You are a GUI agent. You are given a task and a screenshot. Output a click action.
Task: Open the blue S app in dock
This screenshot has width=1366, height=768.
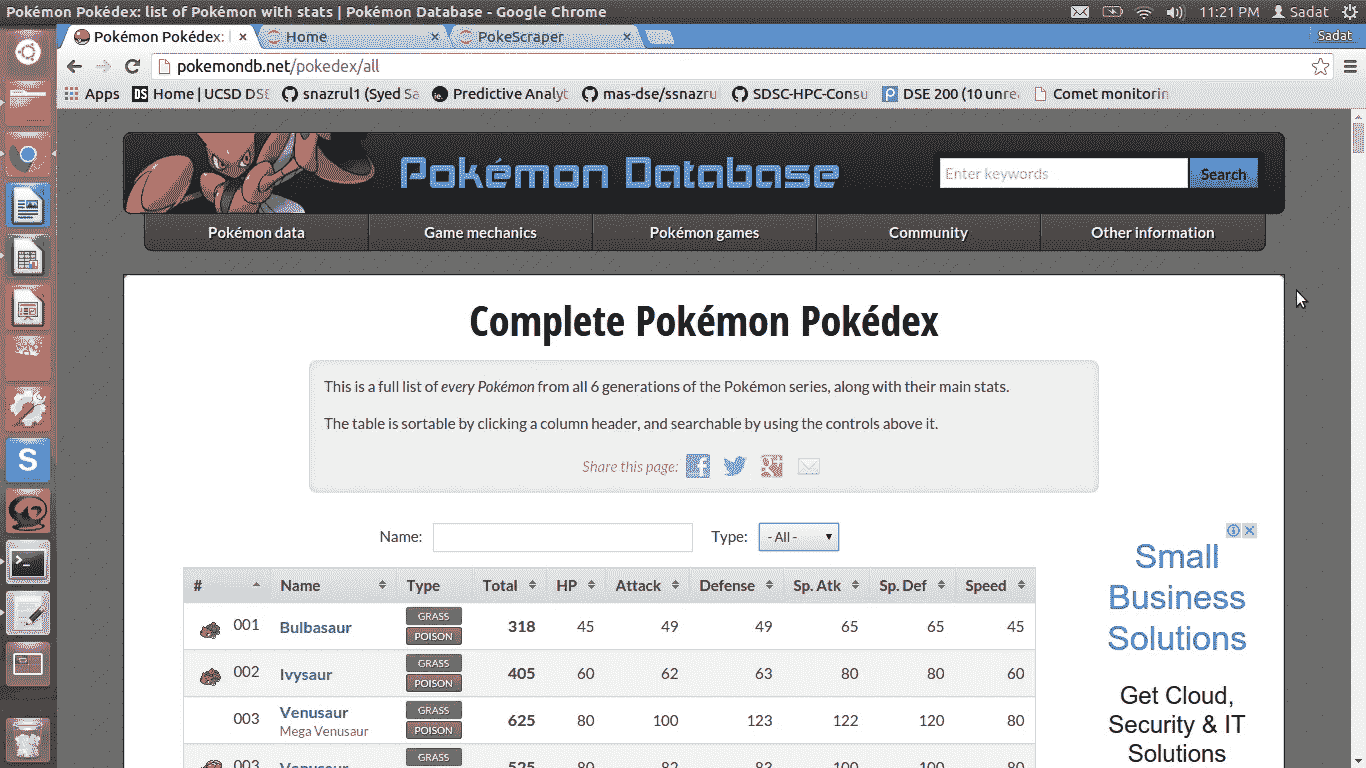pyautogui.click(x=28, y=460)
